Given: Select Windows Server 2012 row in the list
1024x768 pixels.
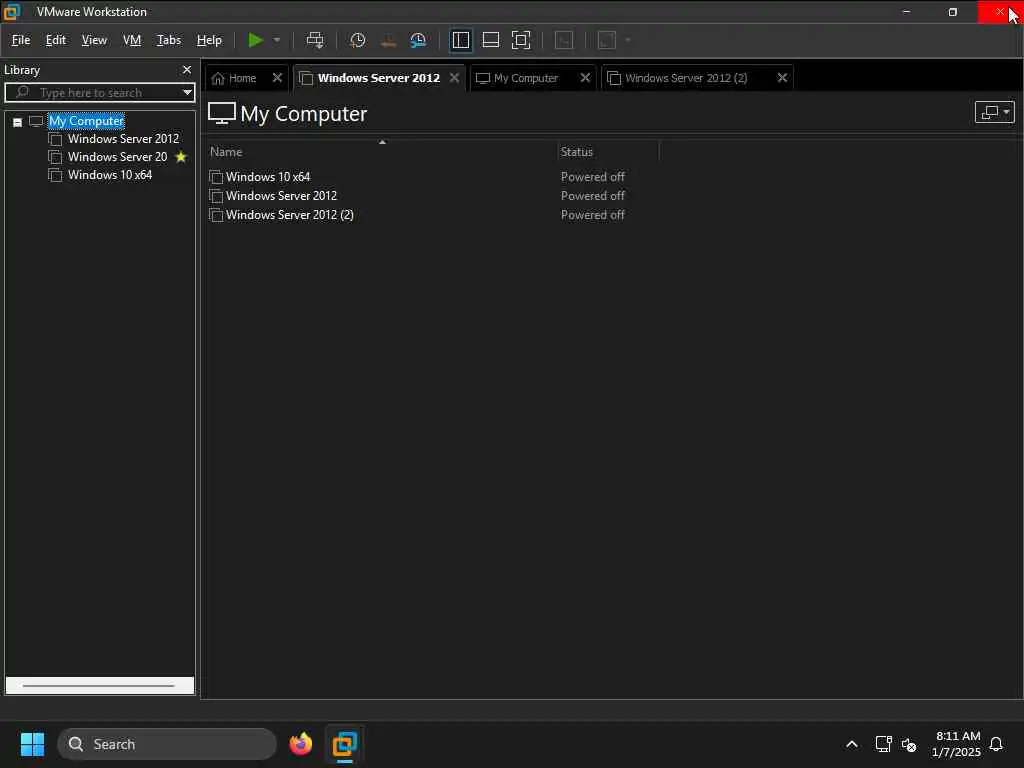Looking at the screenshot, I should (281, 195).
